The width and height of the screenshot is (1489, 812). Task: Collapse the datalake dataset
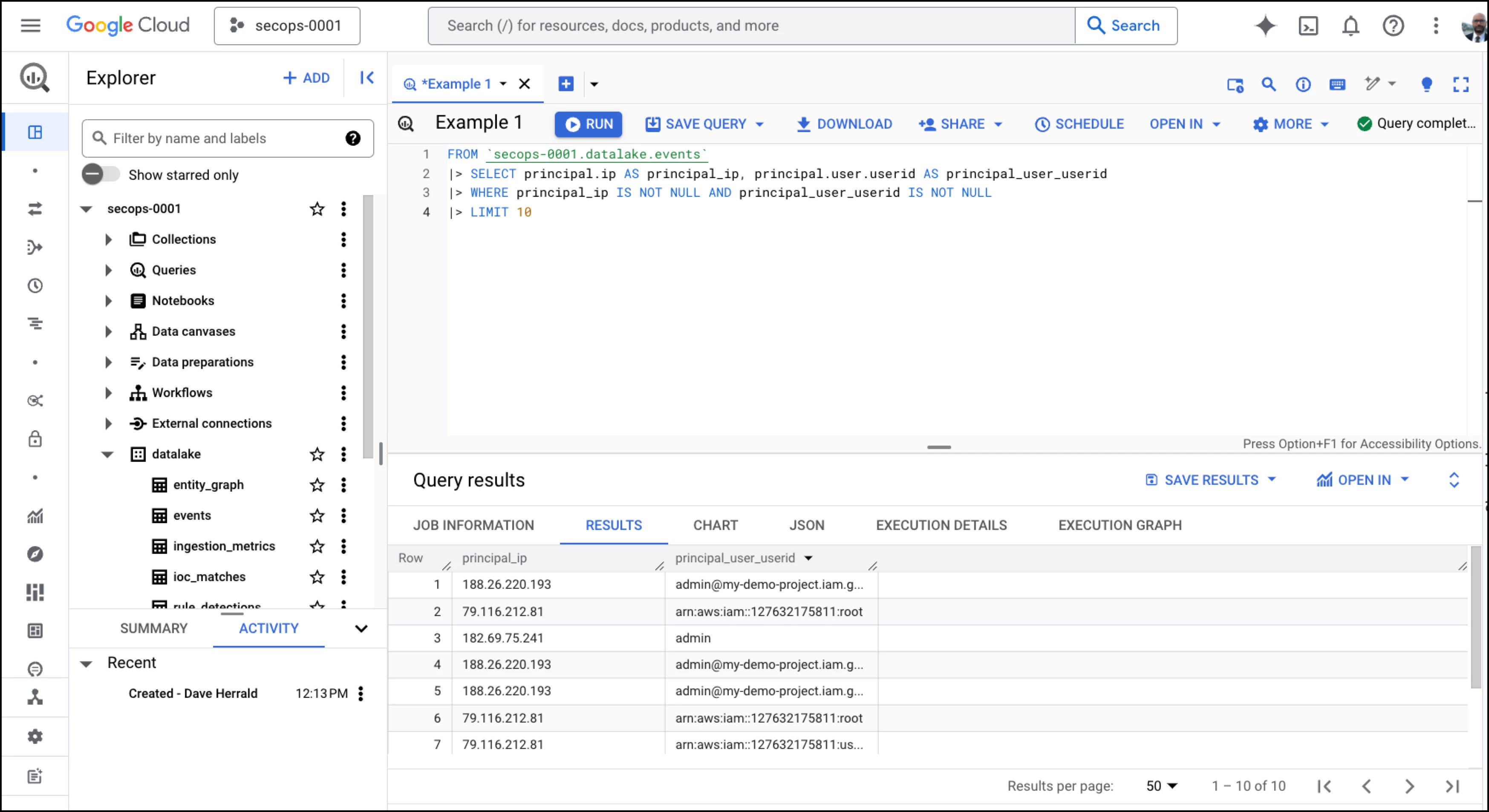point(107,454)
